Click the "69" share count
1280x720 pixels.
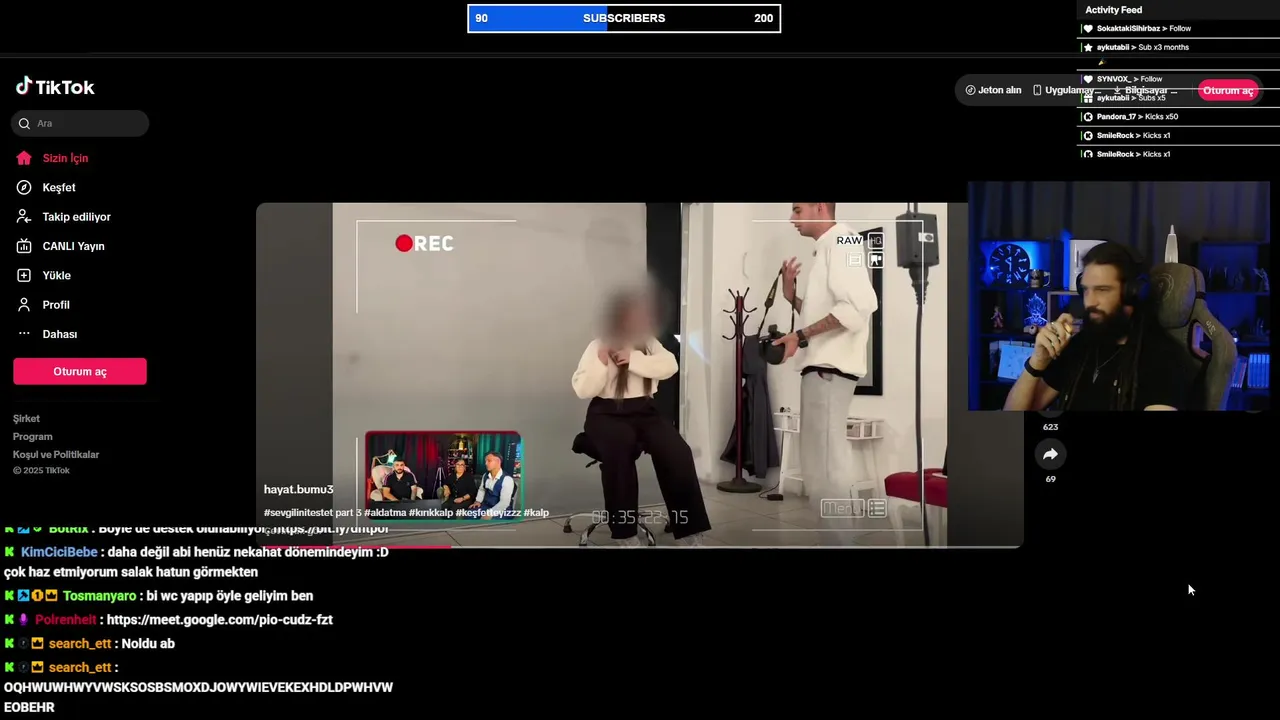(x=1050, y=479)
